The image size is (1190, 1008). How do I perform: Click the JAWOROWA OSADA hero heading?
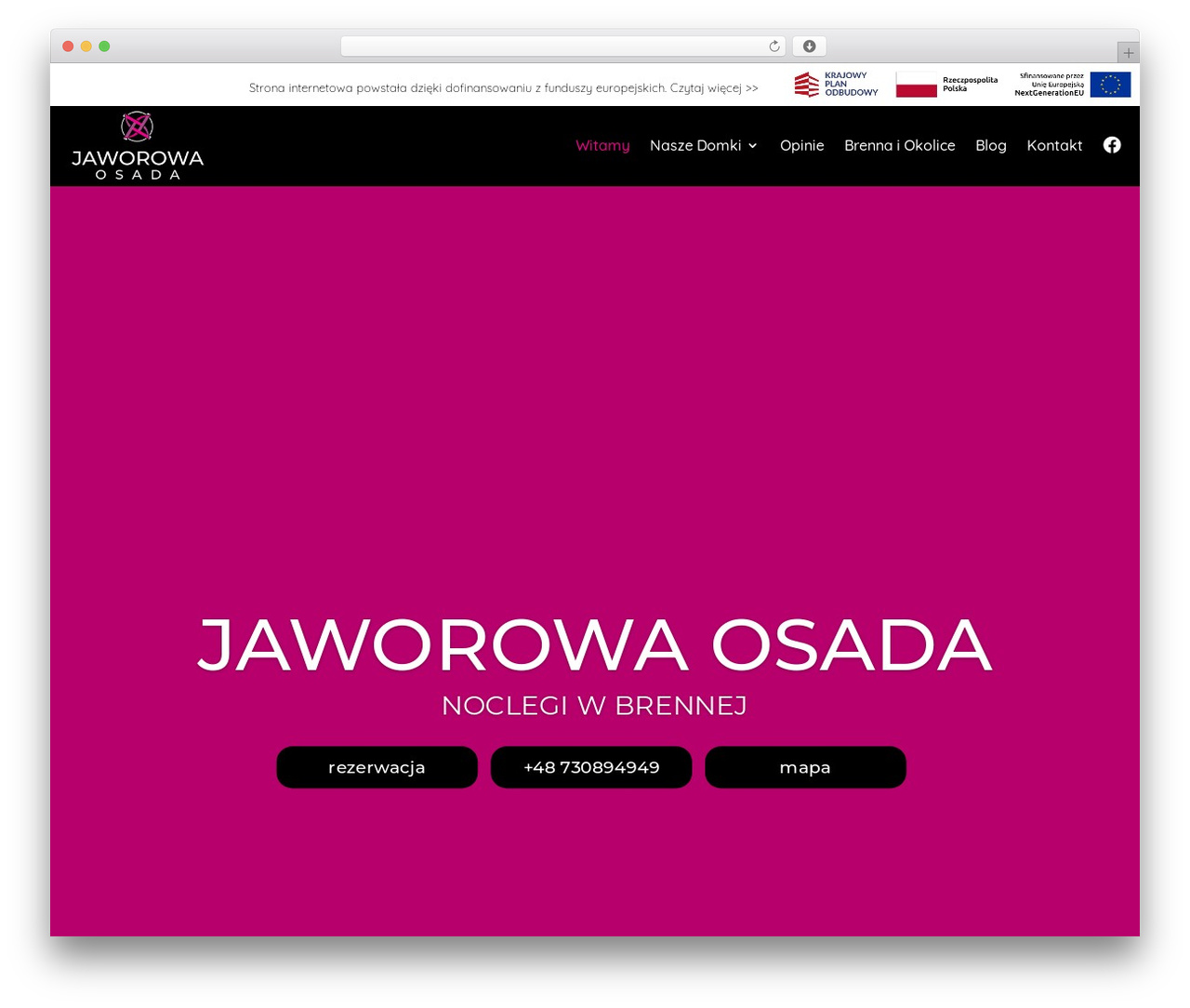coord(595,644)
